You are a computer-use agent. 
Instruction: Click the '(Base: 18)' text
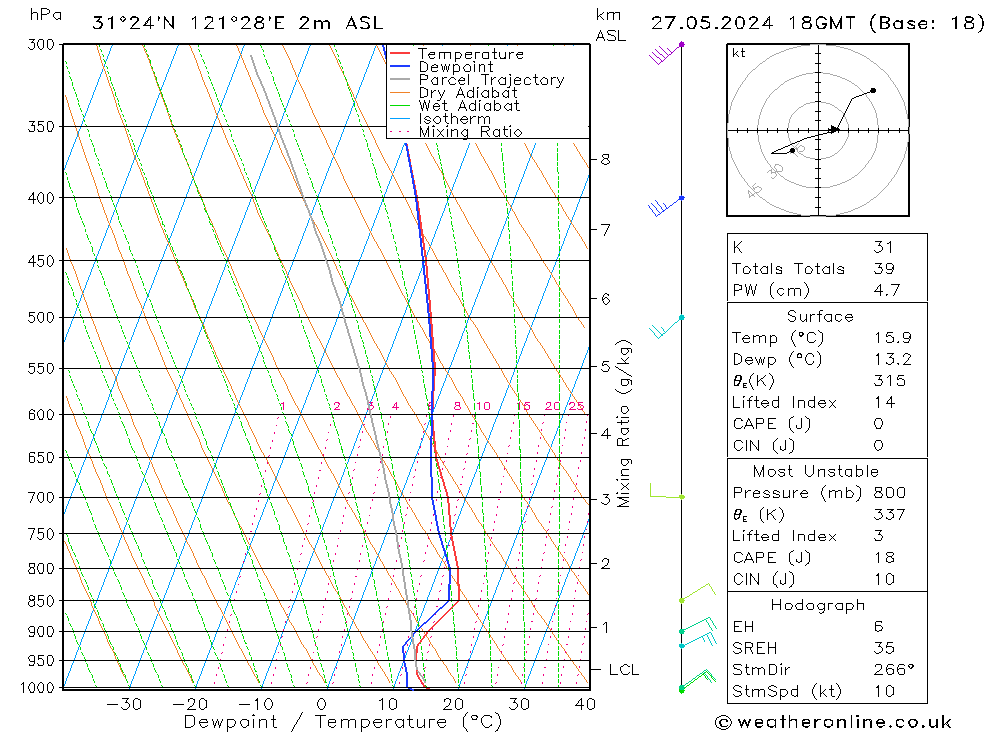click(x=927, y=23)
